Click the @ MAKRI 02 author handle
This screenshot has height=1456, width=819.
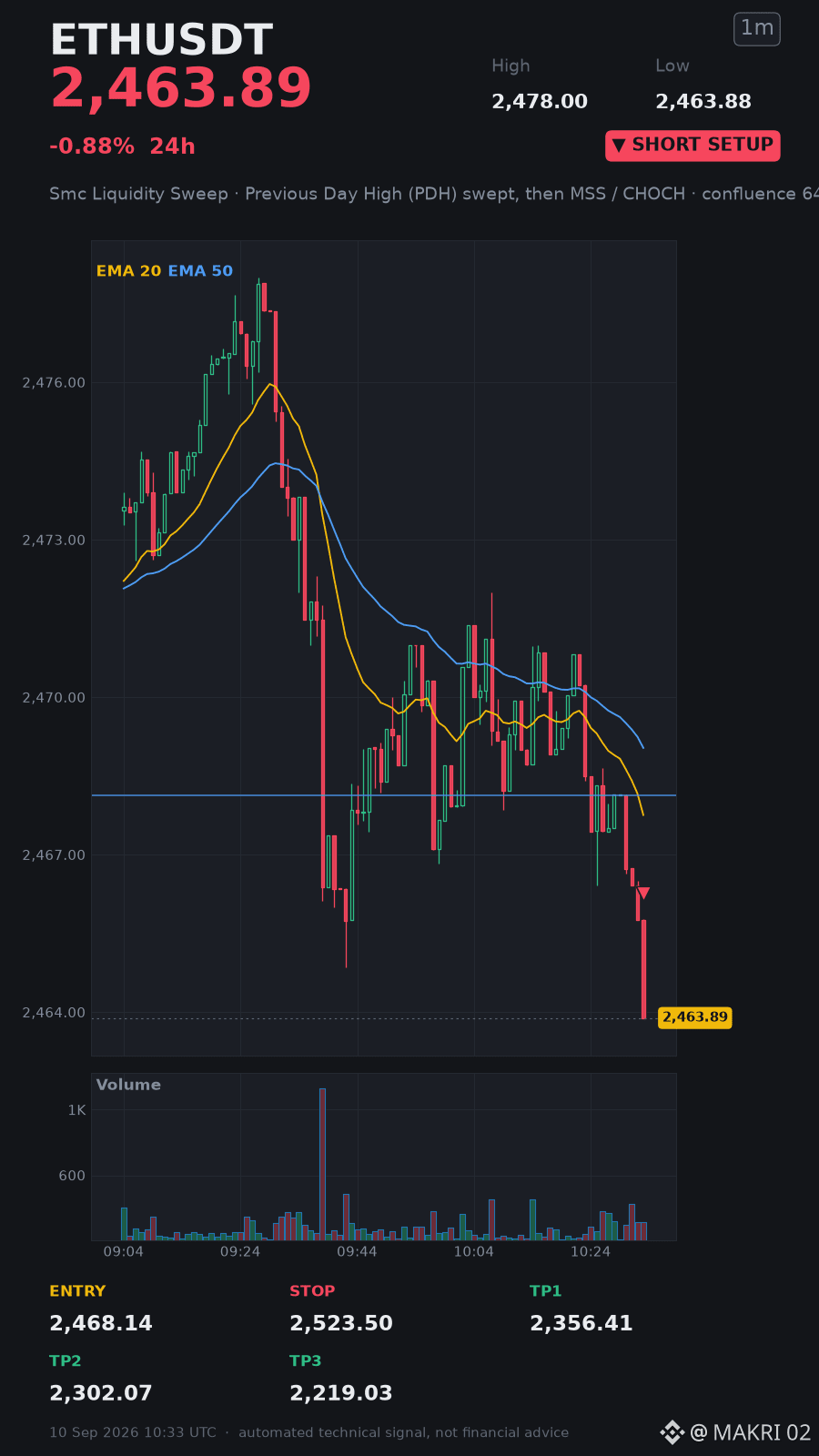pyautogui.click(x=751, y=1432)
